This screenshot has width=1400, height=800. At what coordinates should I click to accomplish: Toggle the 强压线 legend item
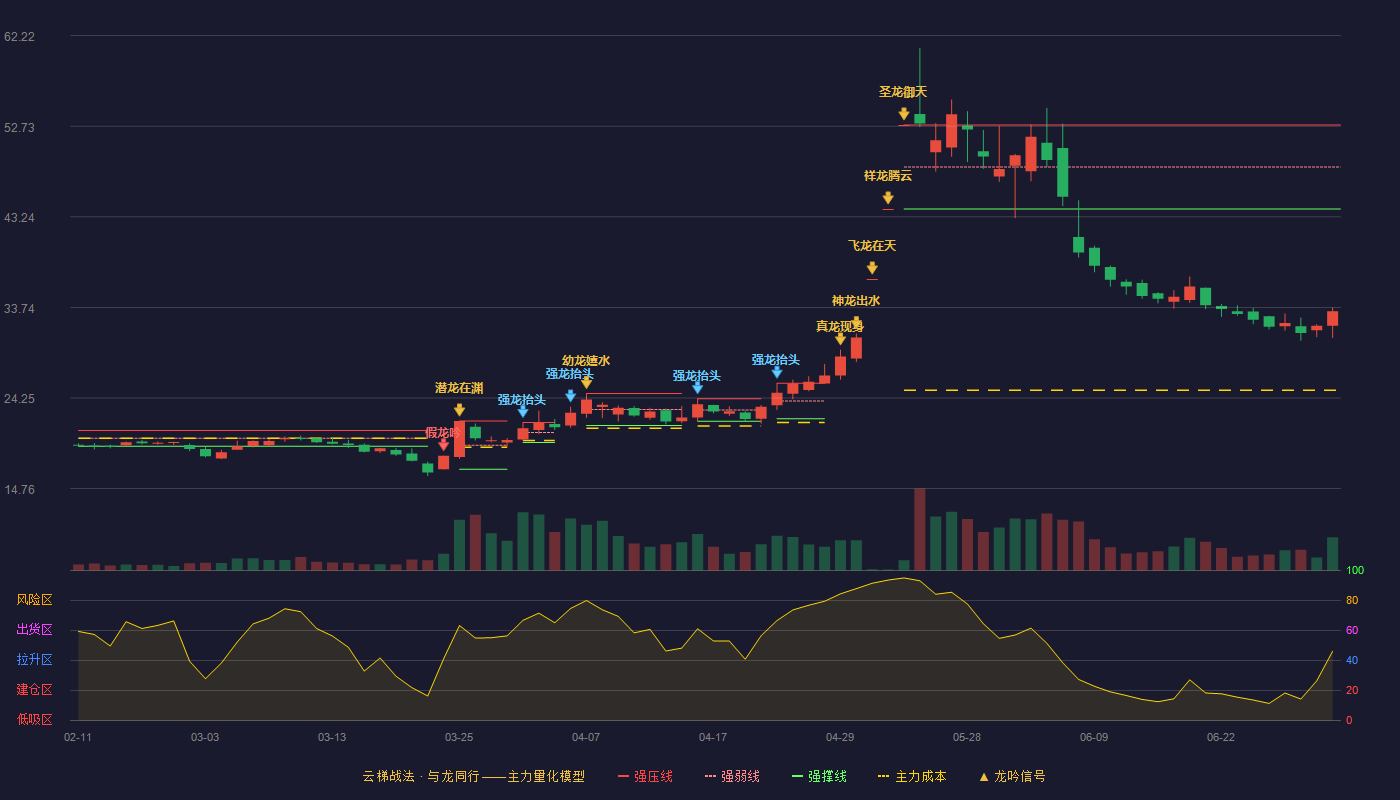coord(645,776)
